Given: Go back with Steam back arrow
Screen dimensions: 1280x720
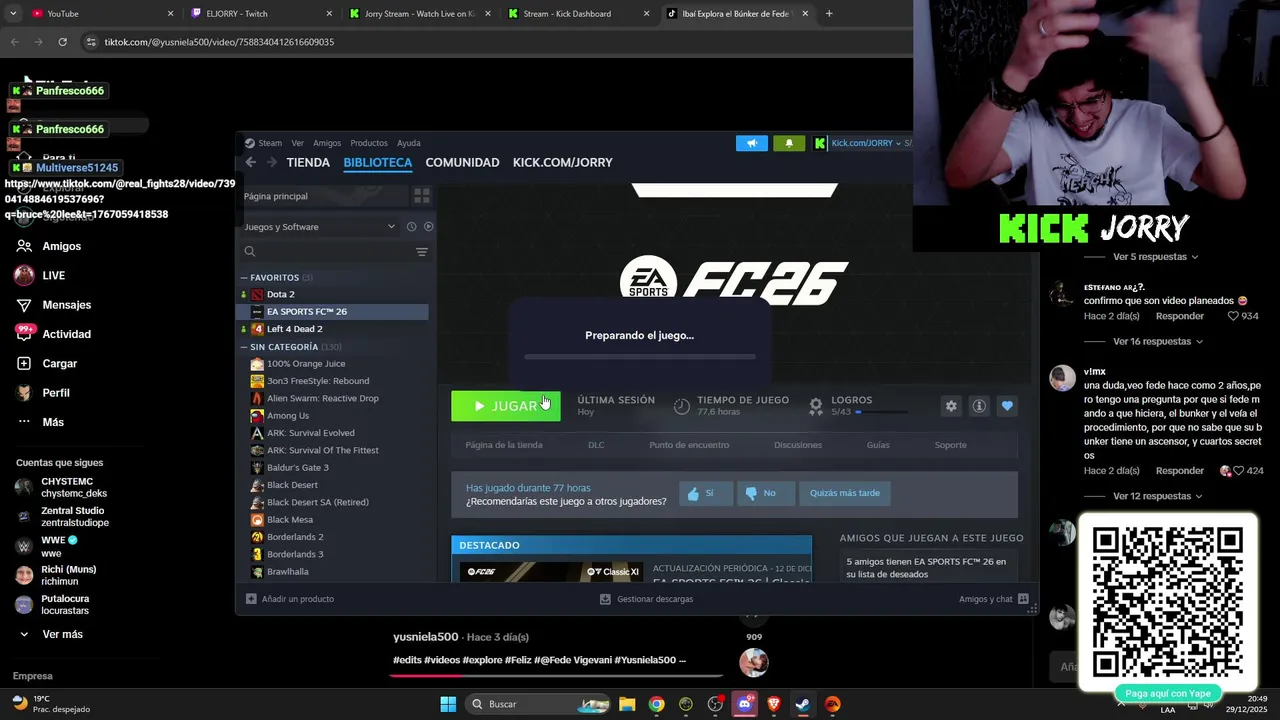Looking at the screenshot, I should [251, 162].
